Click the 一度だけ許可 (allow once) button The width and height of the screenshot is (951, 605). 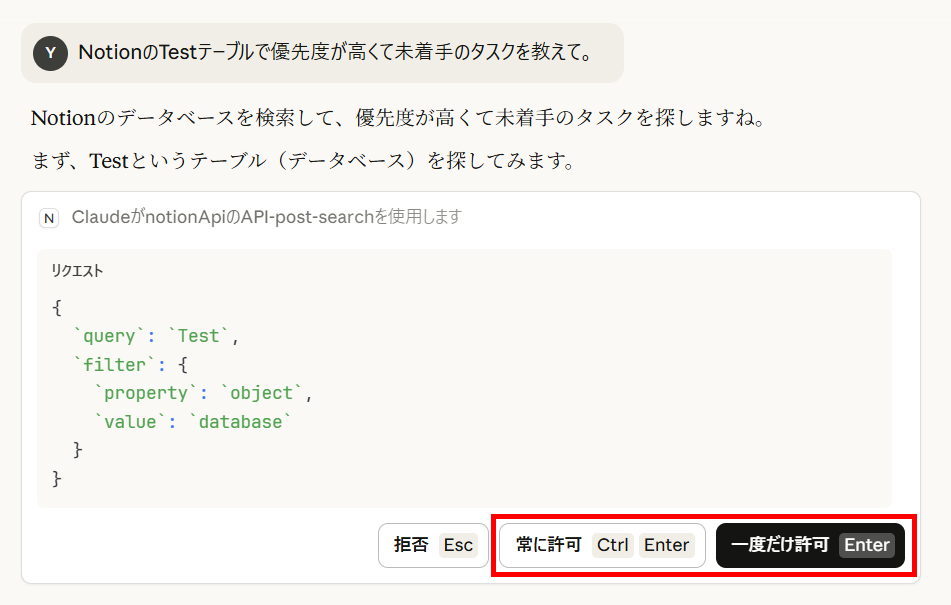[810, 545]
